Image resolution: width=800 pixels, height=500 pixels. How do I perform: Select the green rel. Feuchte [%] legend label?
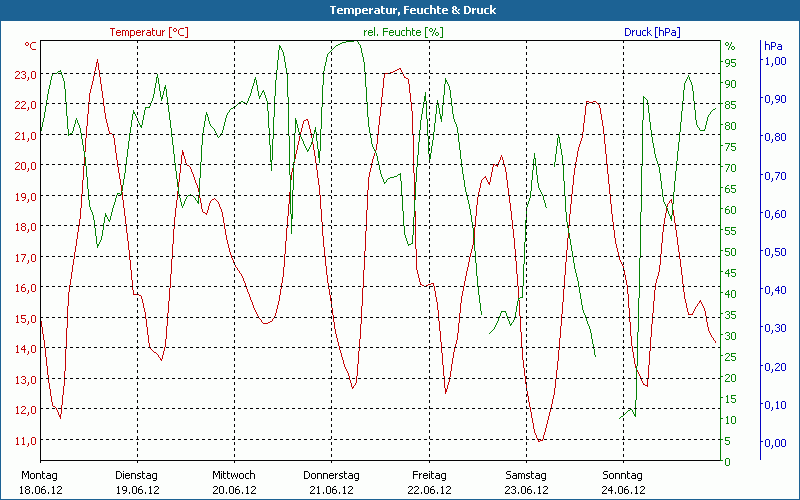tap(403, 32)
